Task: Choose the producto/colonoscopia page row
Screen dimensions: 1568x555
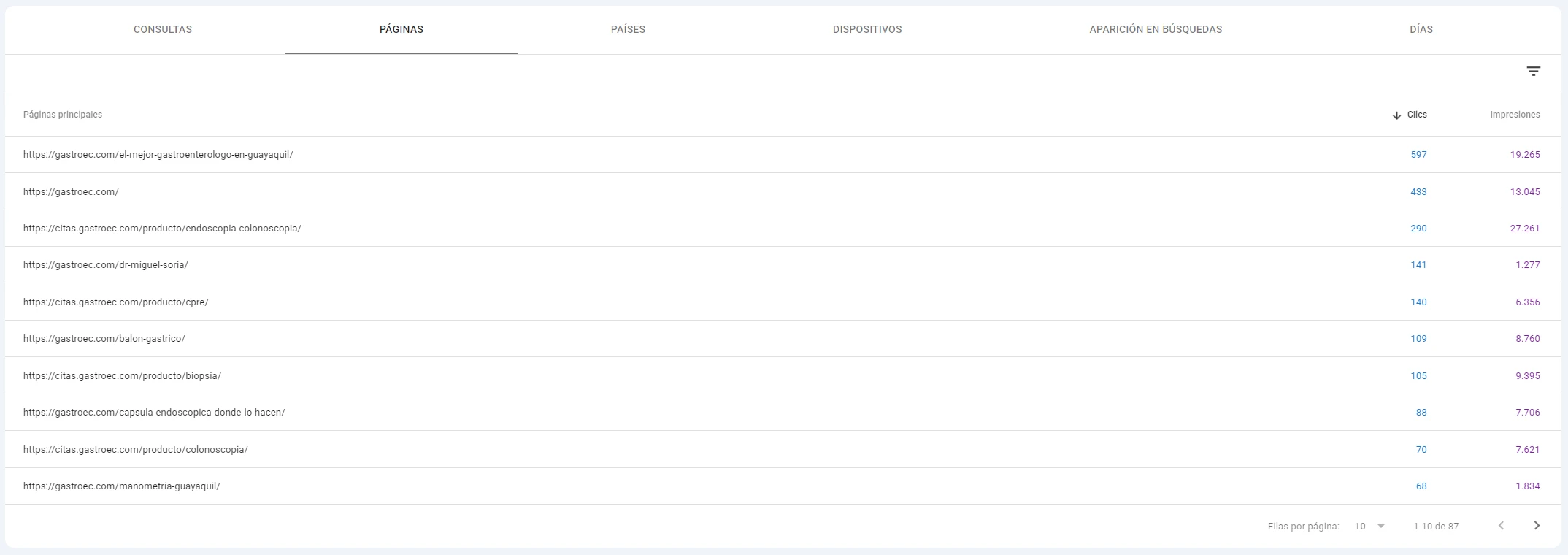Action: [783, 449]
